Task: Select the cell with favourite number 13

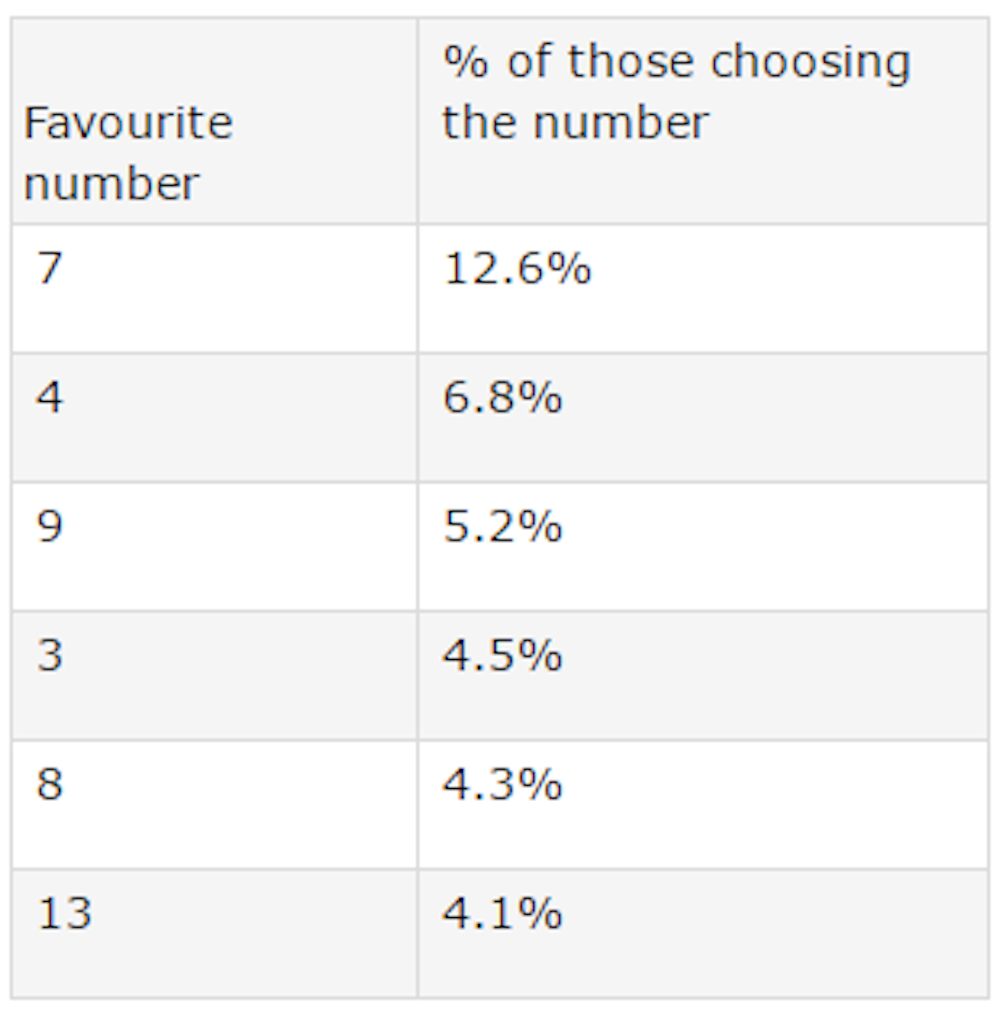Action: (x=65, y=914)
